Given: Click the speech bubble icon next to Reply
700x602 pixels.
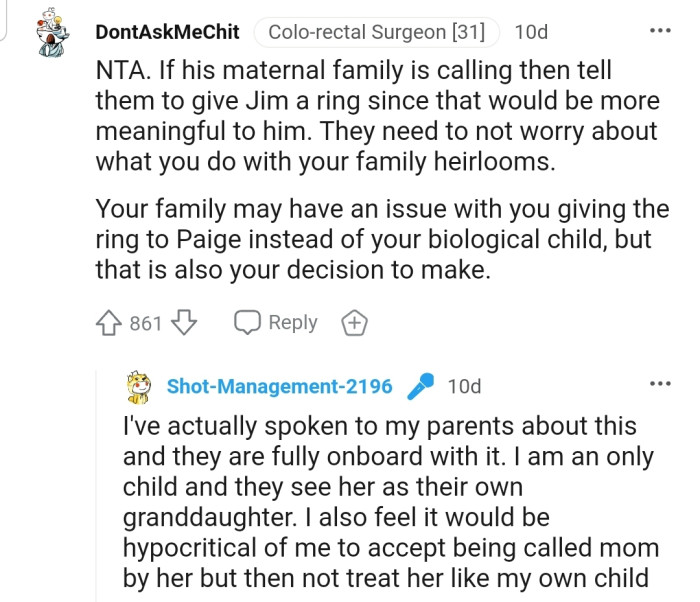Looking at the screenshot, I should tap(246, 323).
